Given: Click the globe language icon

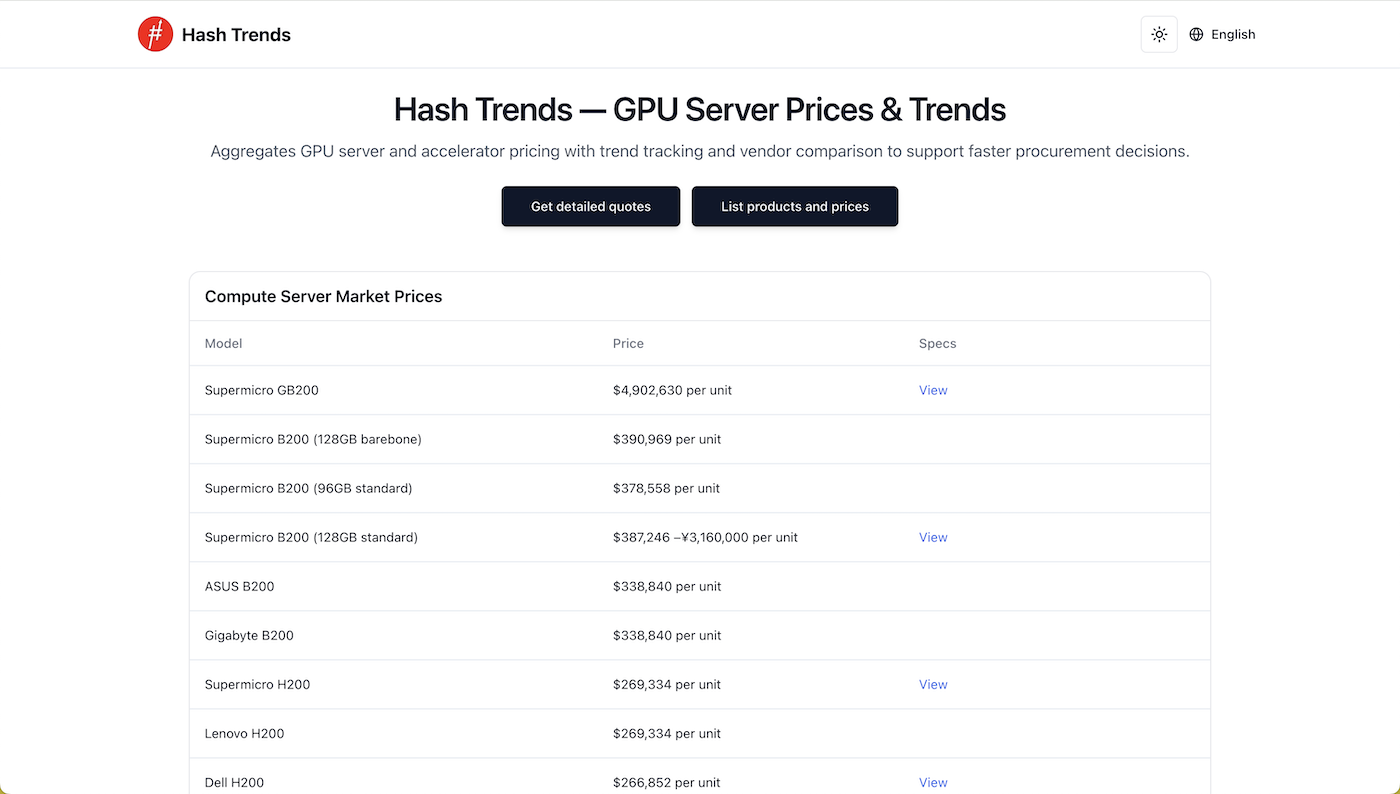Looking at the screenshot, I should tap(1196, 34).
